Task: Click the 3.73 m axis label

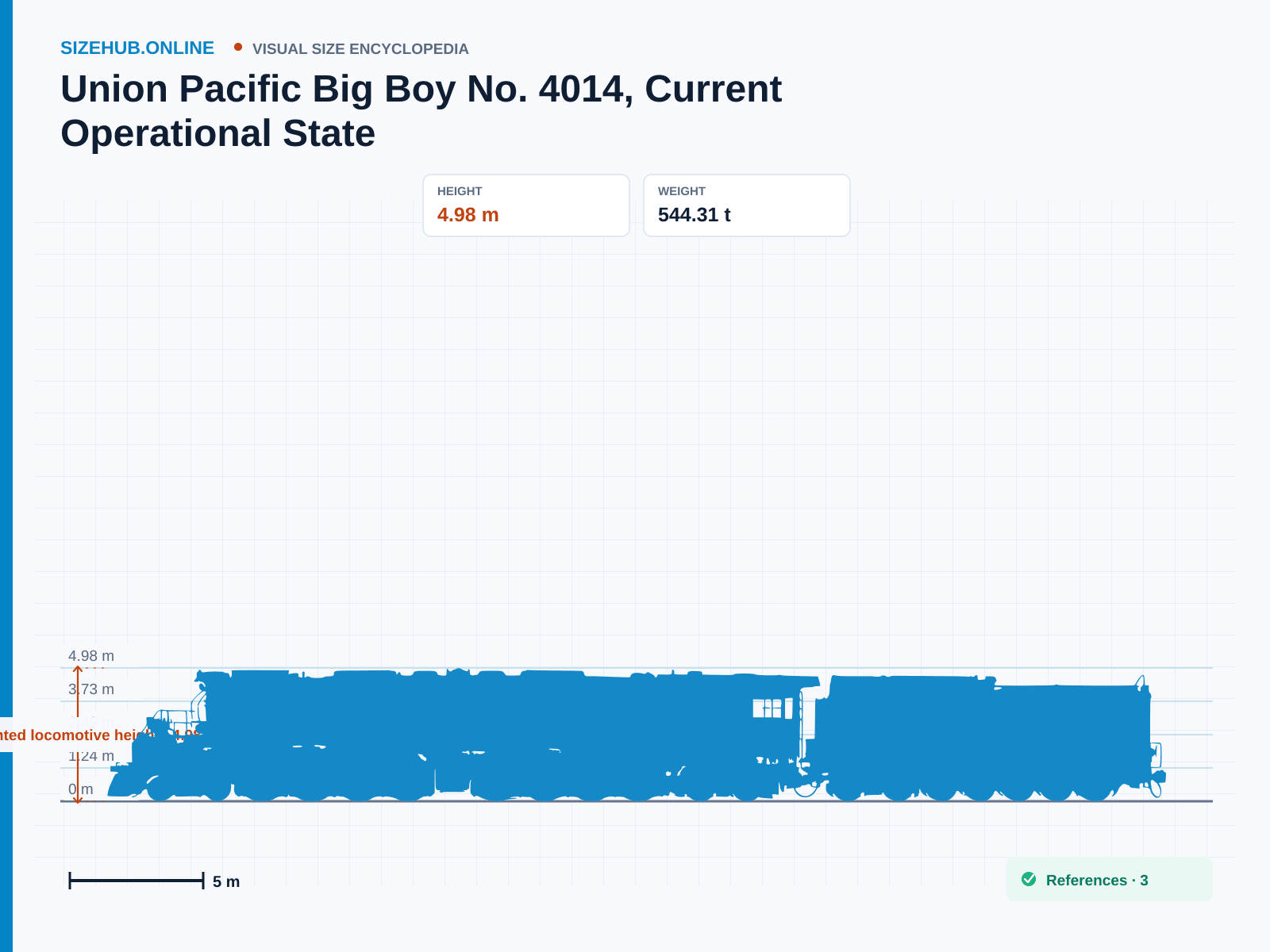Action: point(91,689)
